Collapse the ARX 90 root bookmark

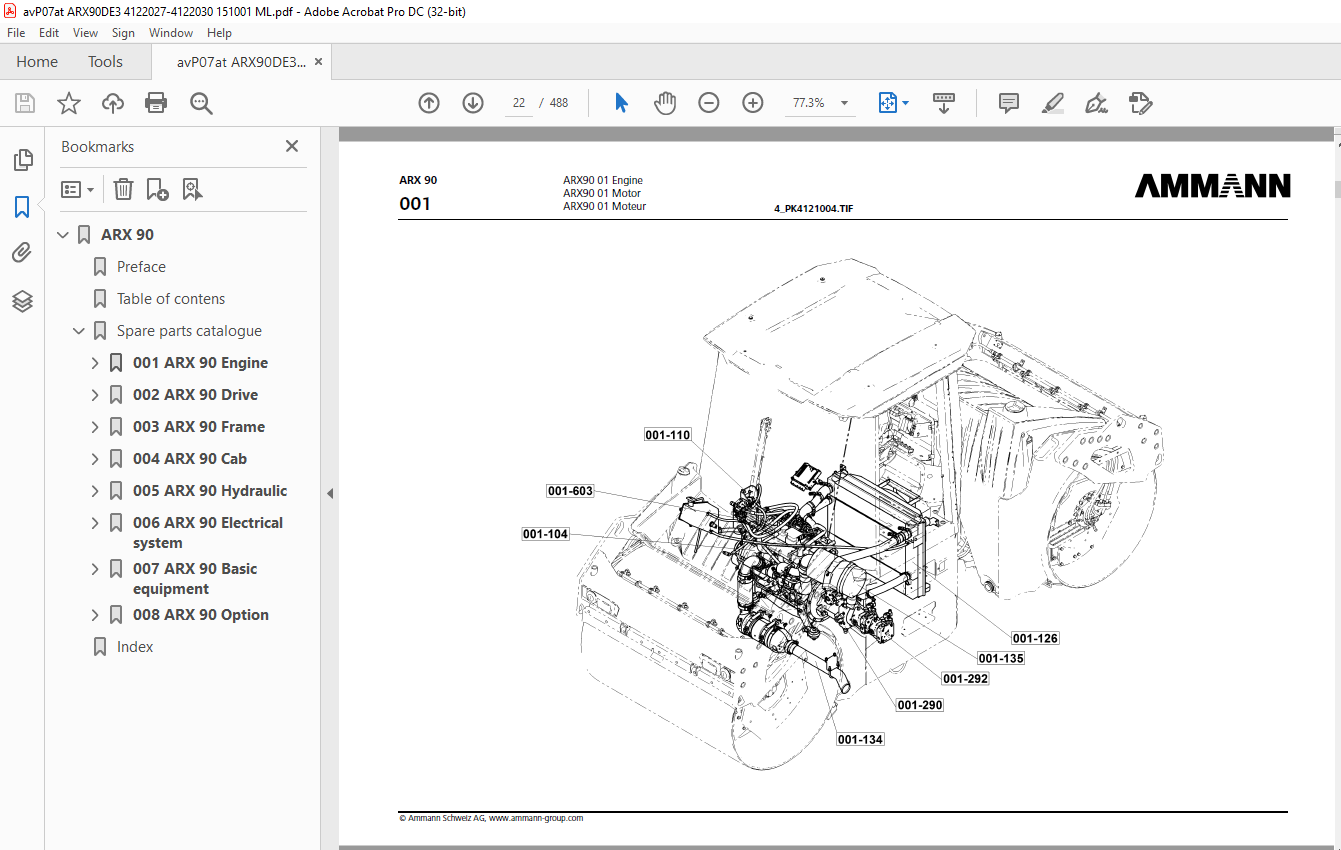click(x=63, y=235)
